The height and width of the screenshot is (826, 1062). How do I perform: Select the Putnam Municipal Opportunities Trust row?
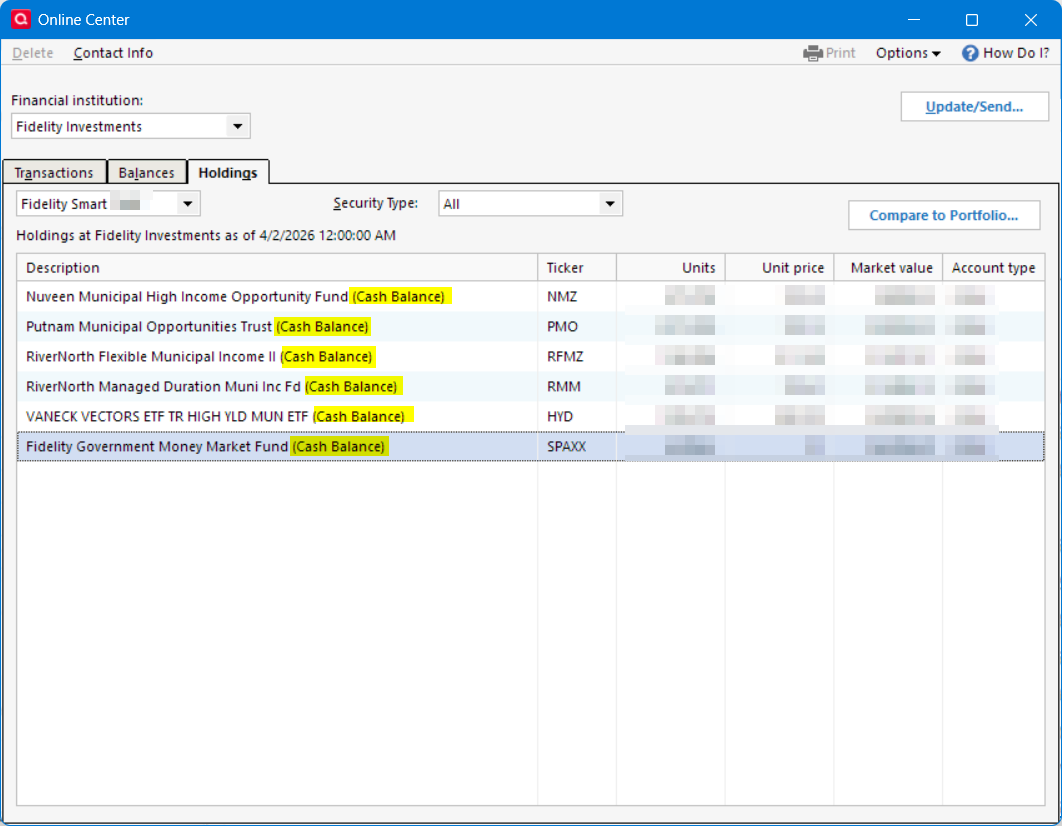click(x=149, y=327)
